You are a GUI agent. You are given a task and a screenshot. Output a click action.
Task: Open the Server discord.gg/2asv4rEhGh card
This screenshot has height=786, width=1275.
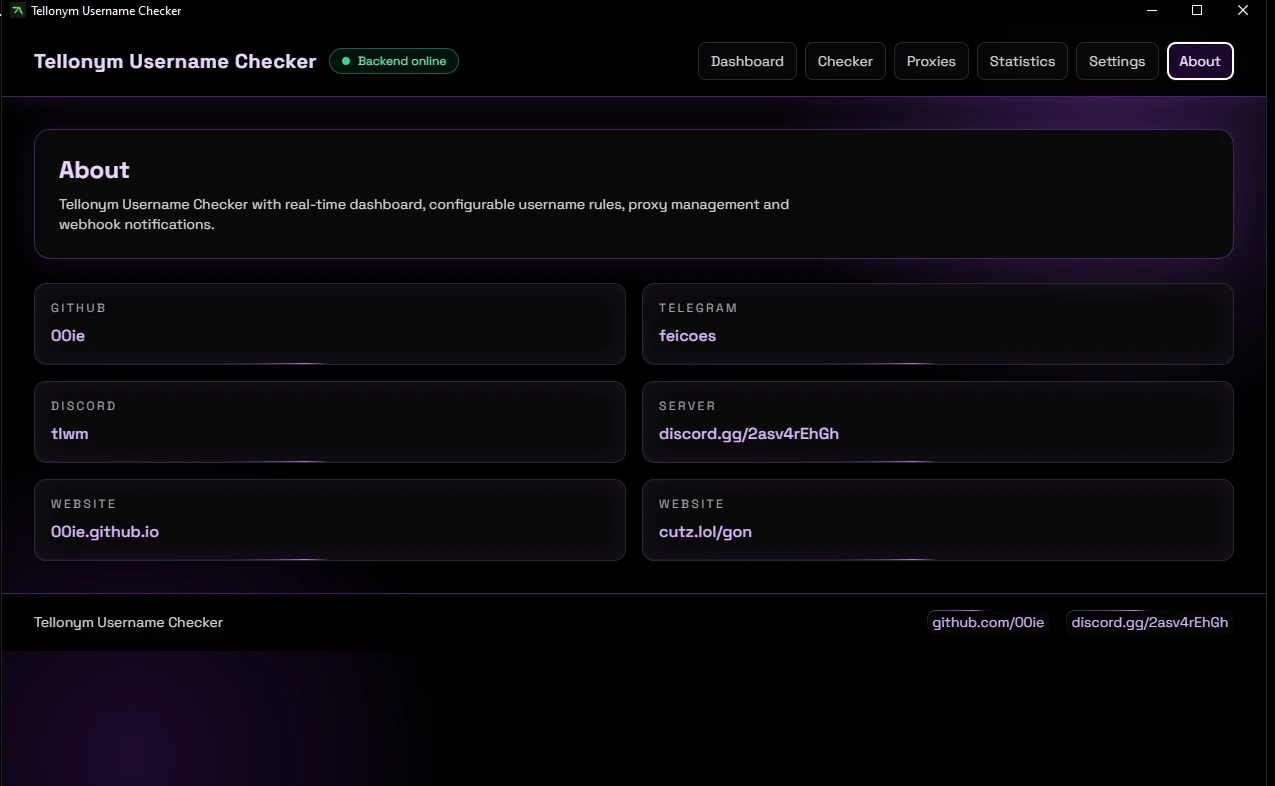(937, 421)
